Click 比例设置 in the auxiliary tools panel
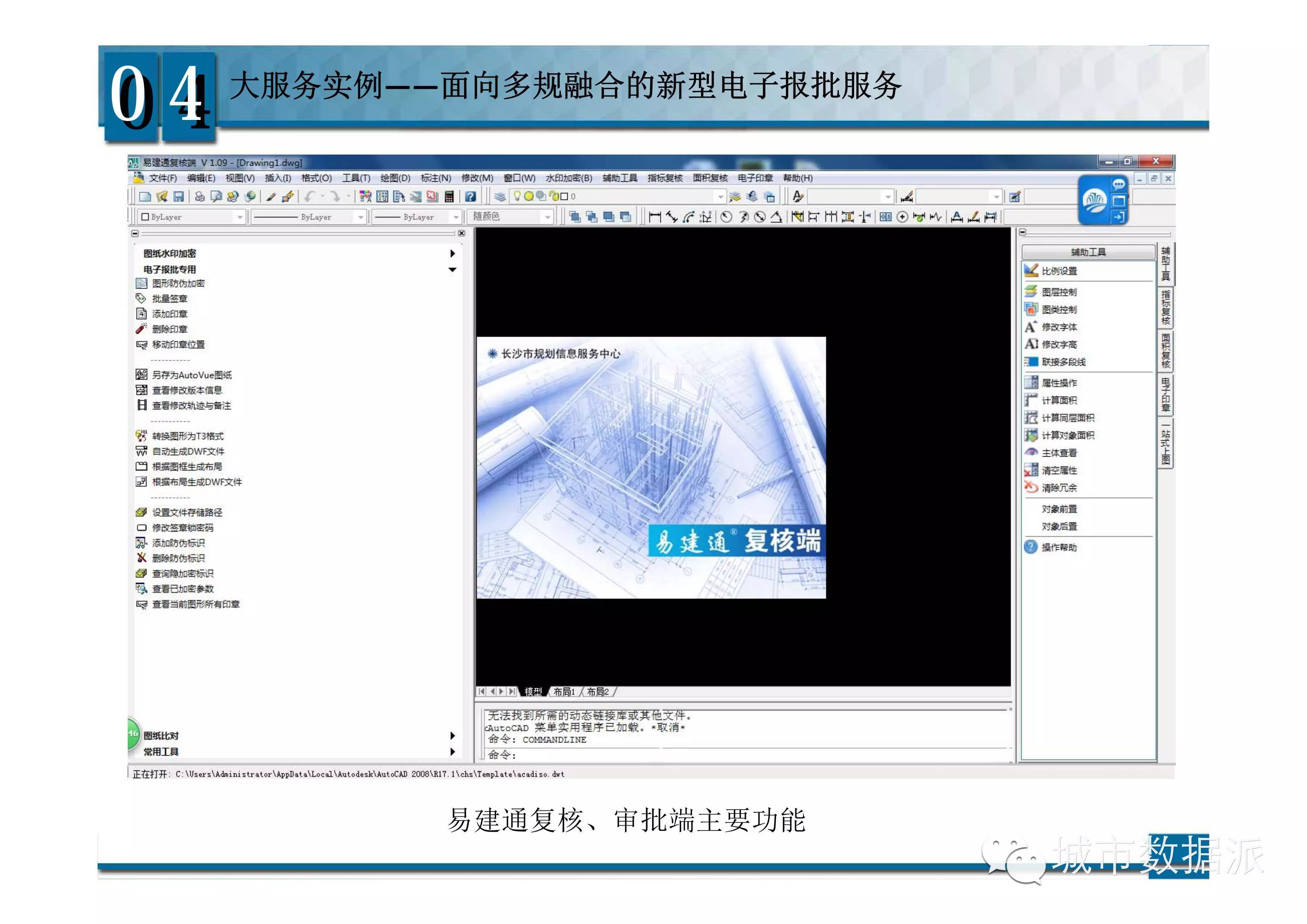 (1059, 271)
